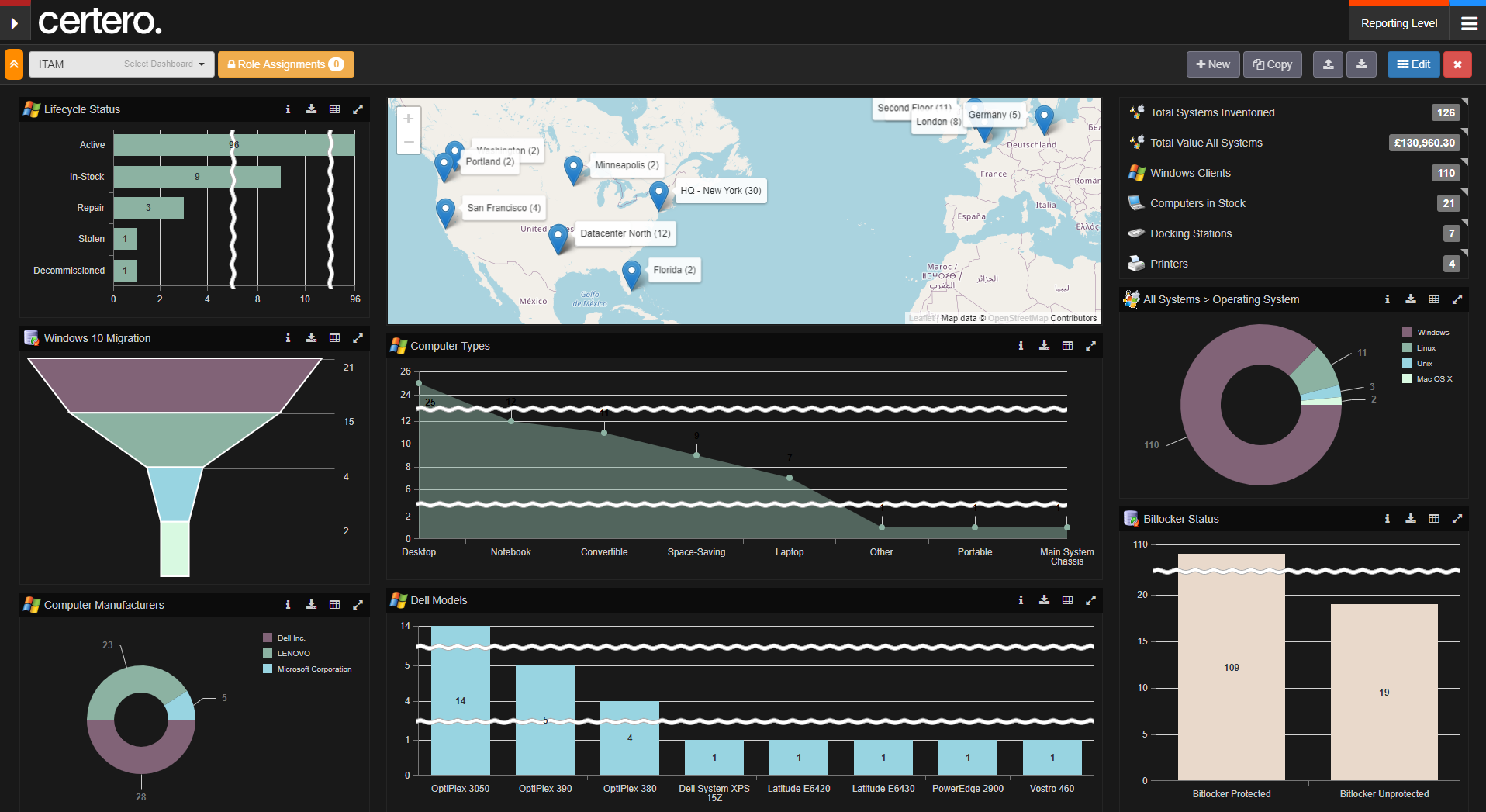Screen dimensions: 1486x812
Task: Zoom in on the map
Action: 408,119
